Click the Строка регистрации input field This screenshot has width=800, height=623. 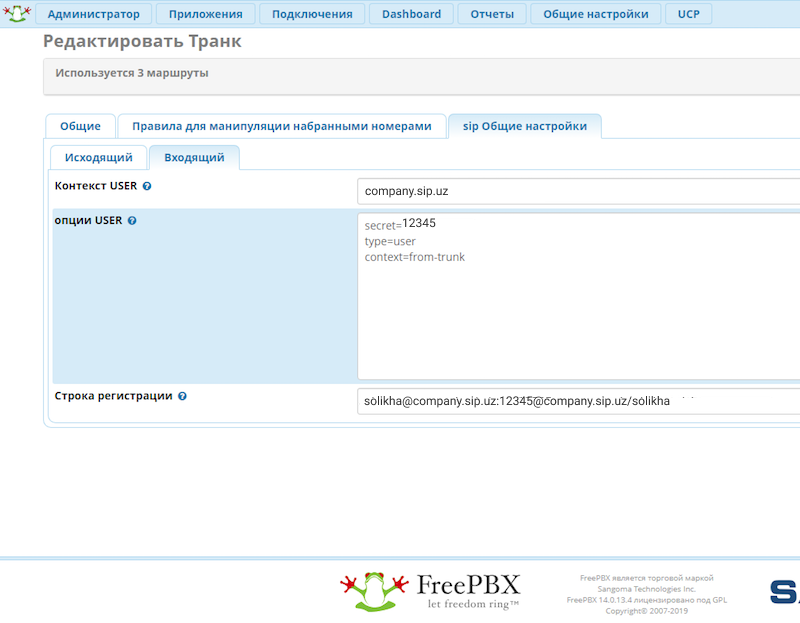coord(578,401)
